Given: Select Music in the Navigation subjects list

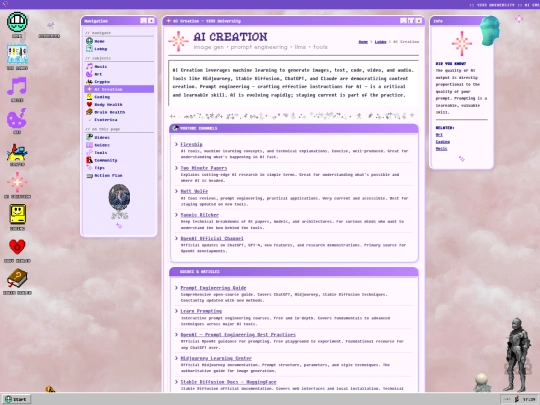Looking at the screenshot, I should pos(119,66).
